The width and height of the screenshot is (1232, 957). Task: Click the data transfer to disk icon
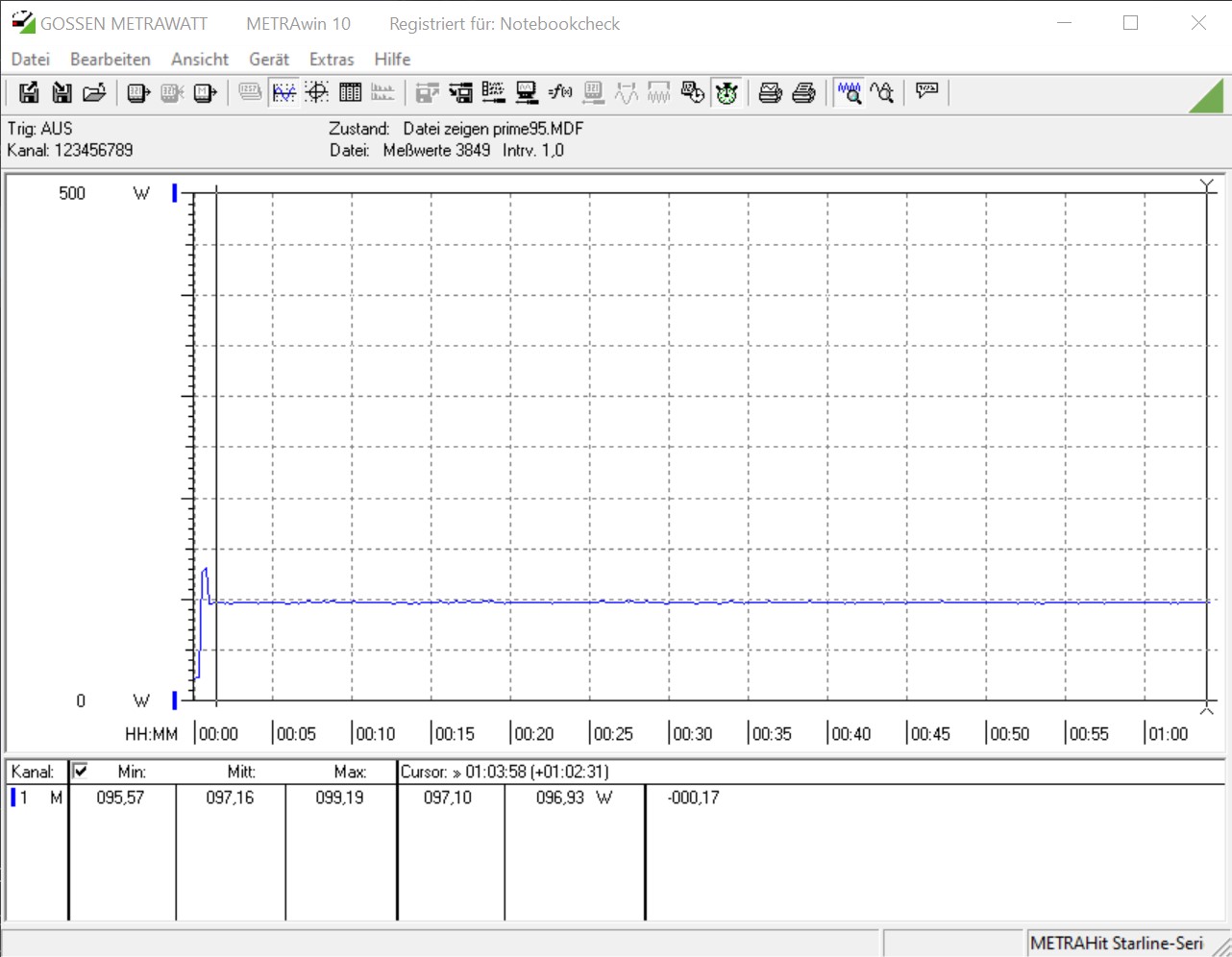pyautogui.click(x=460, y=92)
